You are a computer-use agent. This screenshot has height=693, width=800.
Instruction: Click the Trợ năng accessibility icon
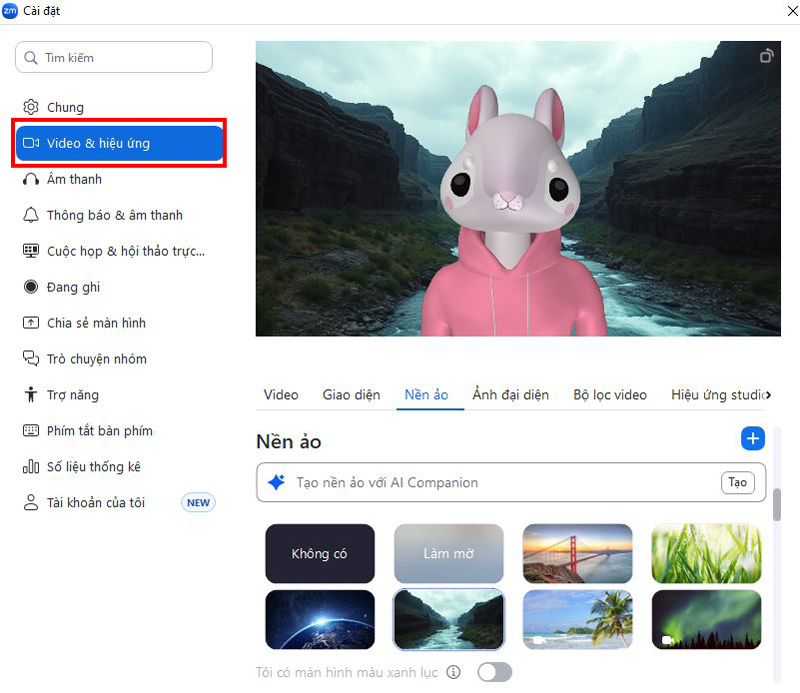31,395
